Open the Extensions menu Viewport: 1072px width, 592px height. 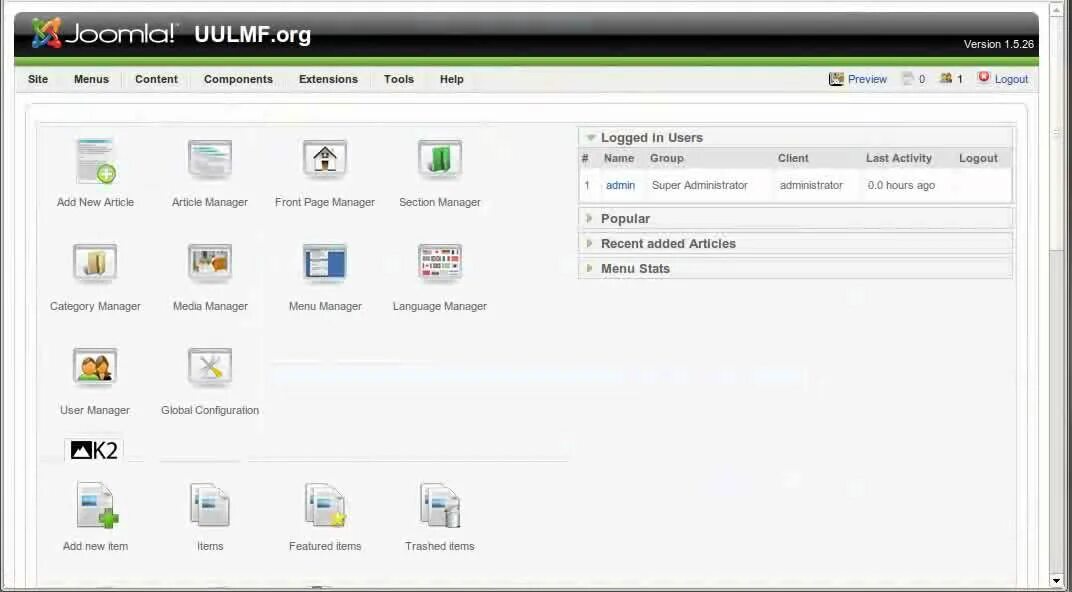pos(328,79)
